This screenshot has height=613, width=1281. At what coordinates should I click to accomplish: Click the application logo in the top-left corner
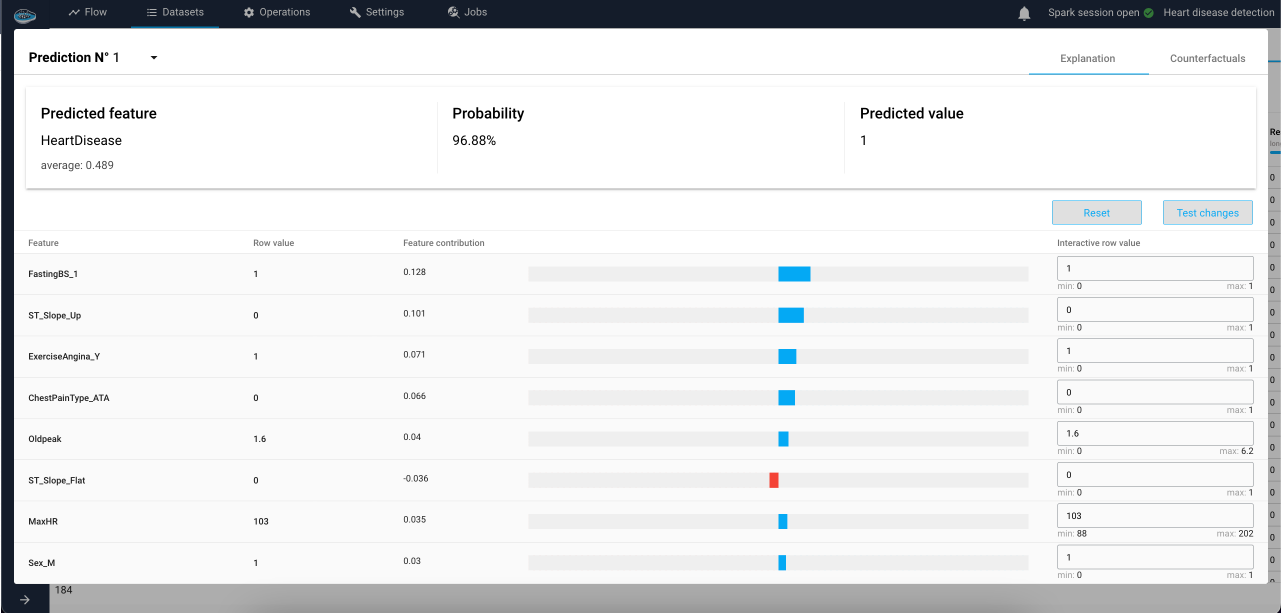25,13
